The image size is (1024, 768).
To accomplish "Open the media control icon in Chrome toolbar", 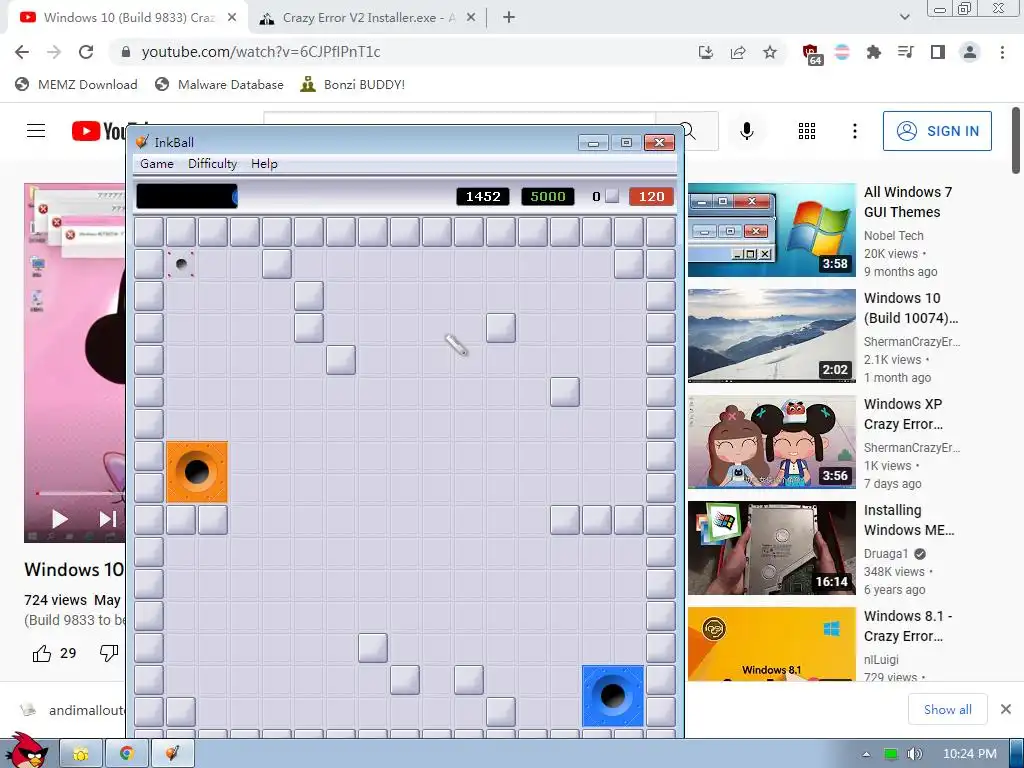I will point(905,52).
